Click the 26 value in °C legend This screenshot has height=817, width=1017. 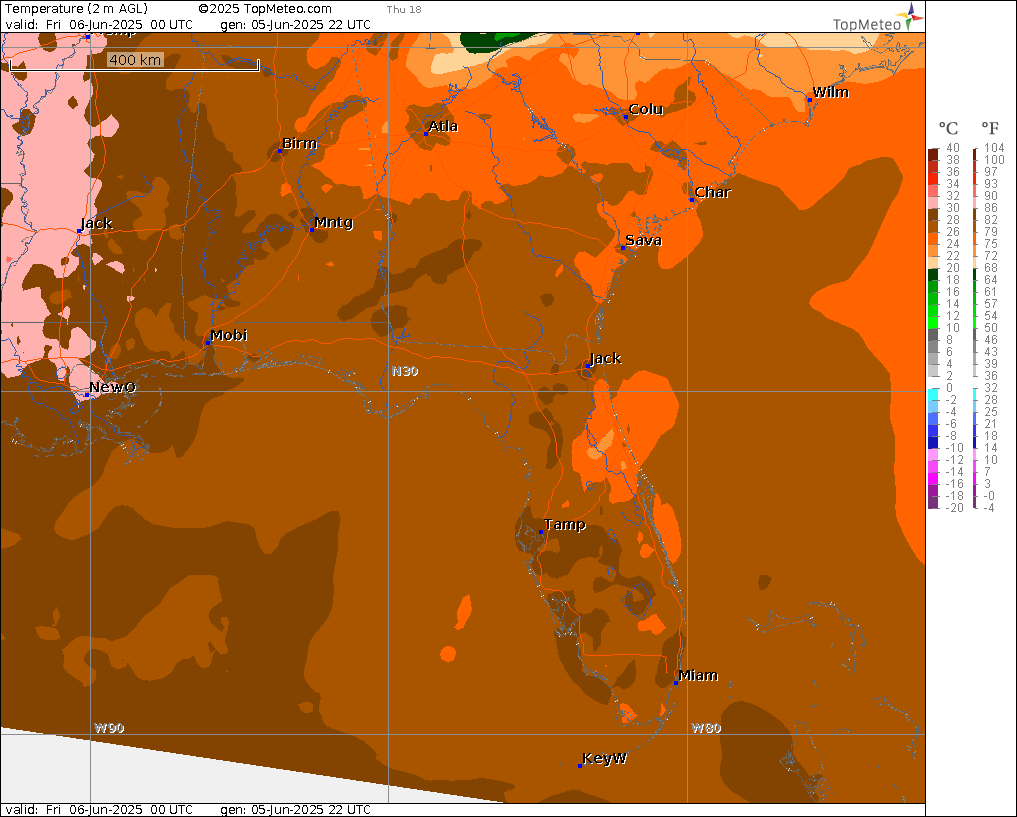[x=953, y=232]
